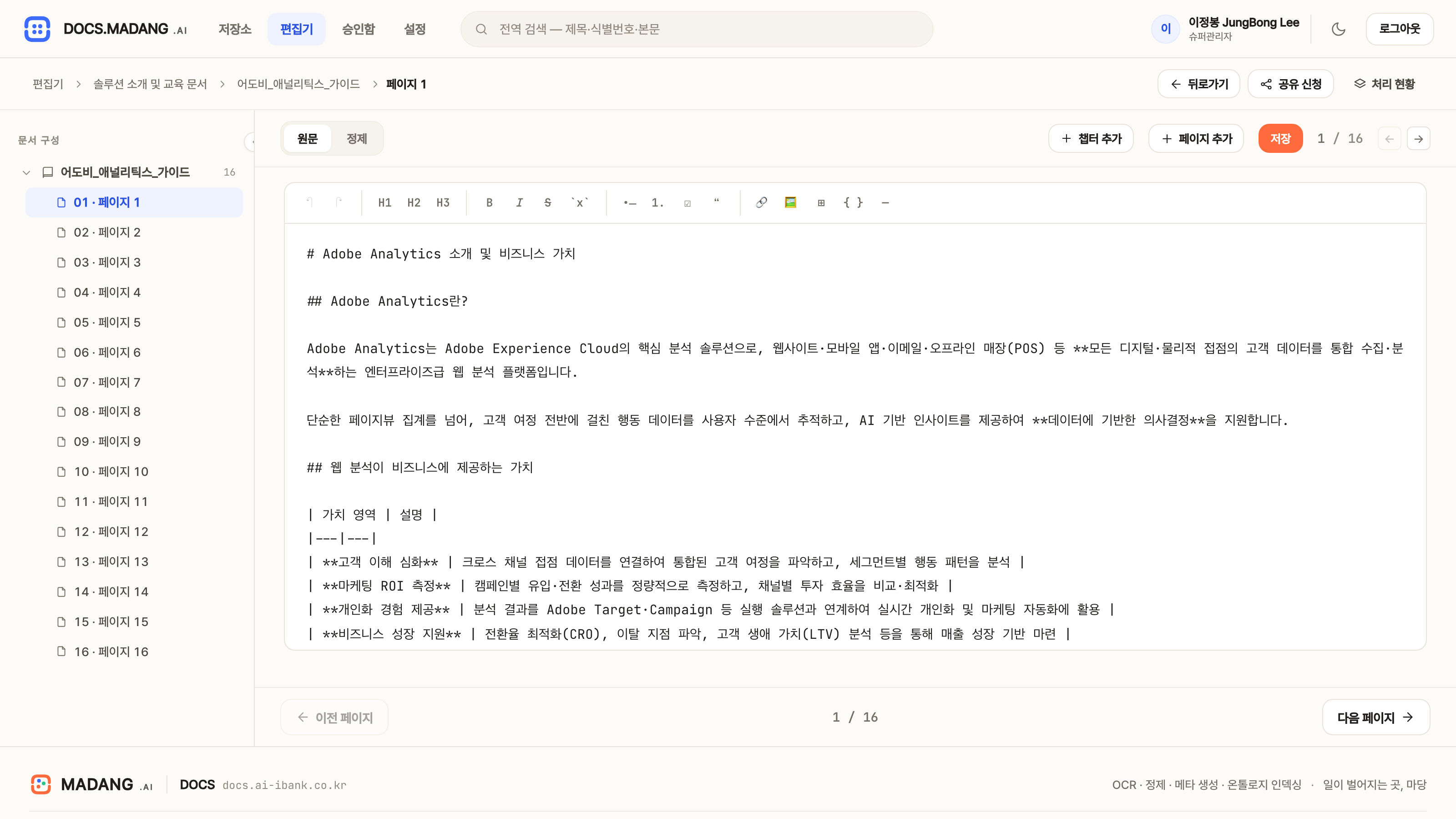Viewport: 1456px width, 819px height.
Task: Click the redo icon in editor toolbar
Action: pyautogui.click(x=339, y=202)
